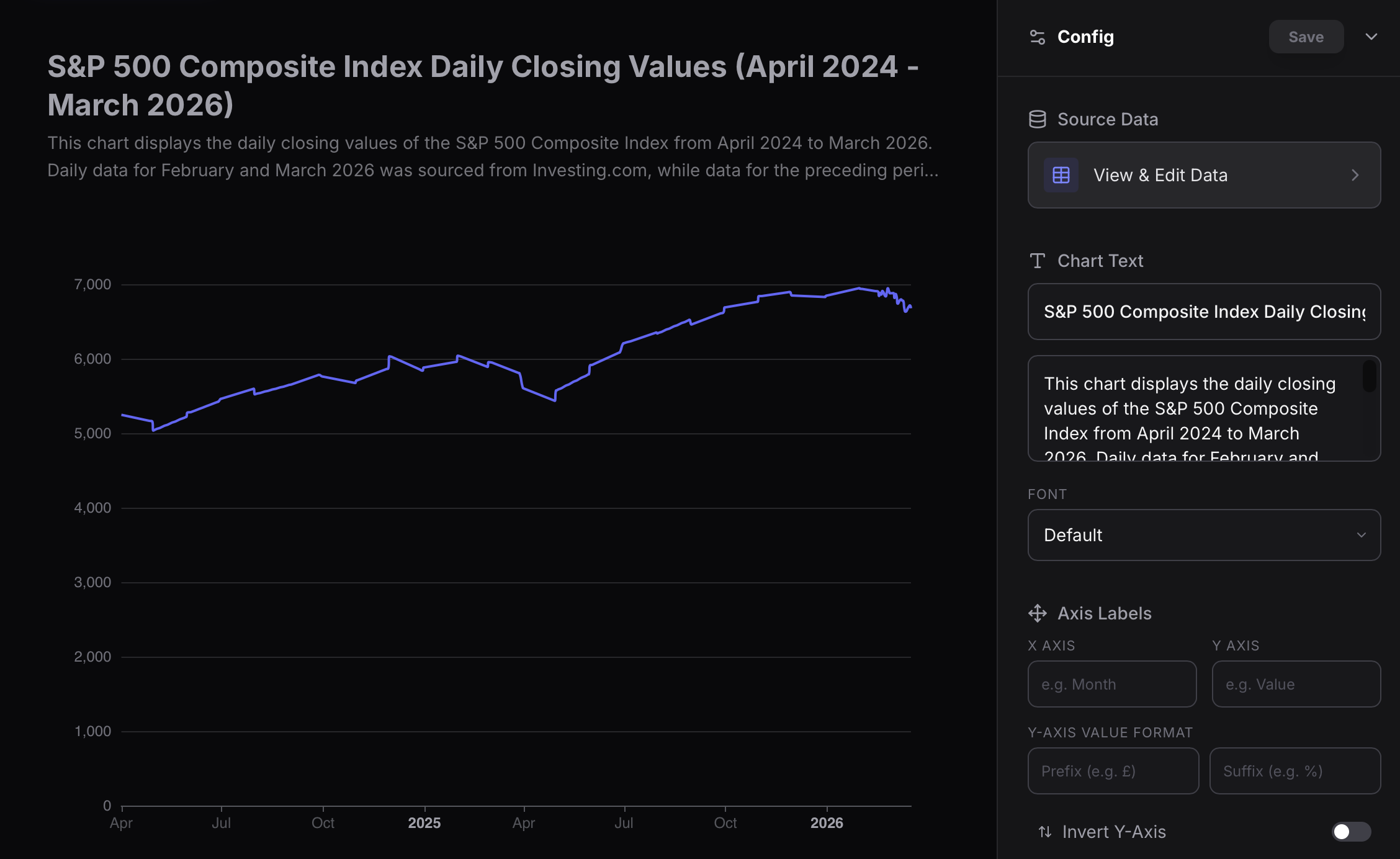Click the Invert Y-Axis arrows icon

1045,832
